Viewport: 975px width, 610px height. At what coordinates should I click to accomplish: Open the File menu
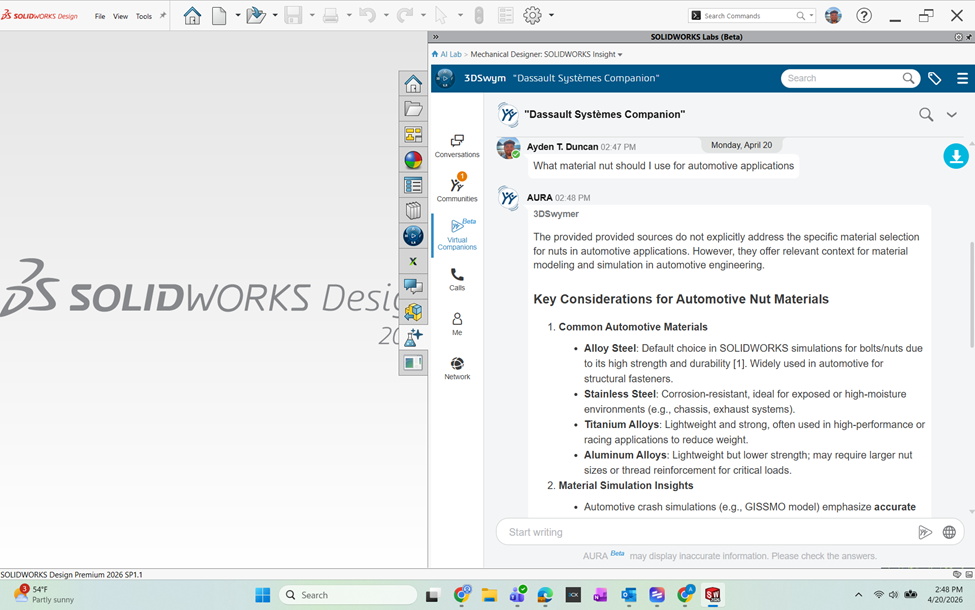(100, 16)
